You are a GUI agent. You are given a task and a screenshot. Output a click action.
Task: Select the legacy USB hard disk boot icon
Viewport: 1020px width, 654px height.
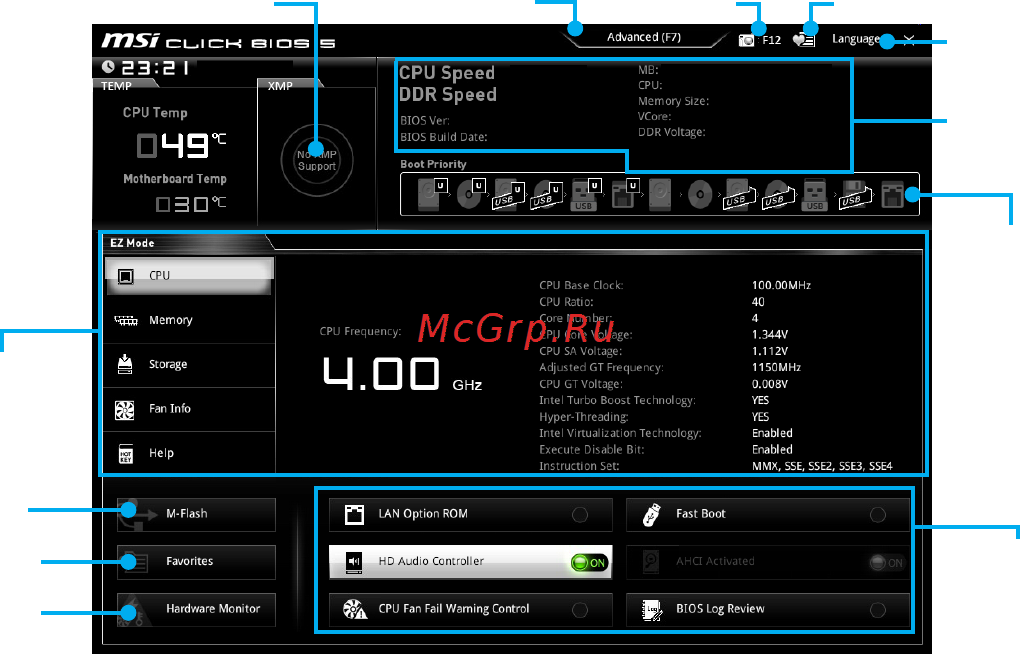(x=739, y=195)
